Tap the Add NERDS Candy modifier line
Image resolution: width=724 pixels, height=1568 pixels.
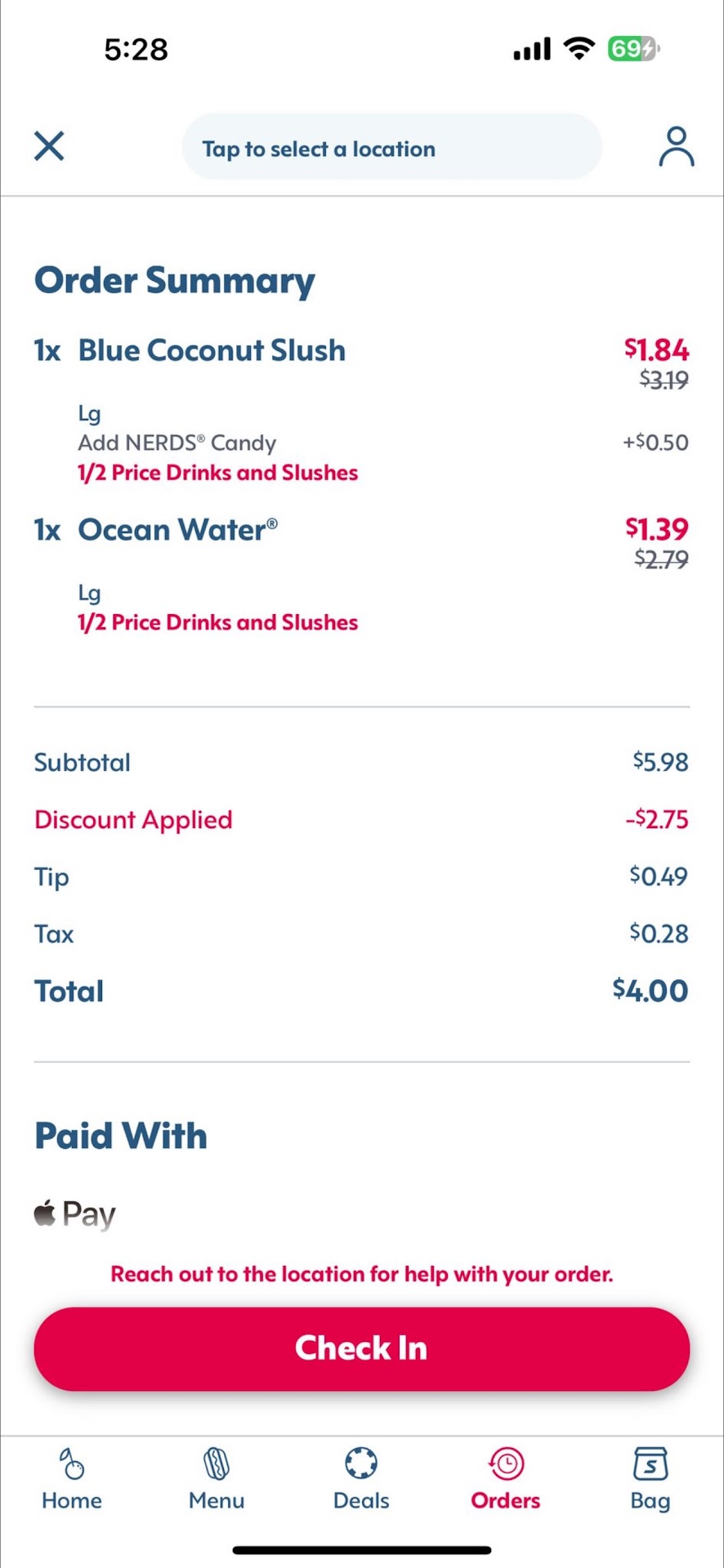177,443
